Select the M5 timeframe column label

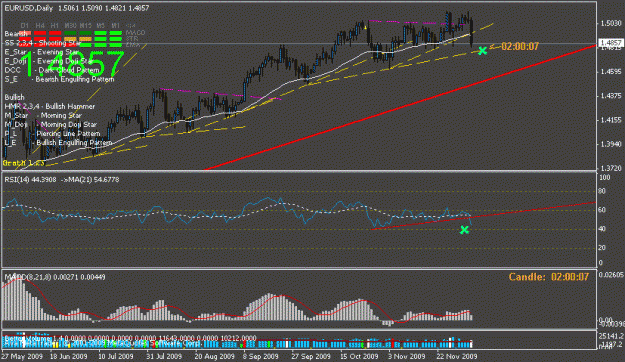[100, 26]
